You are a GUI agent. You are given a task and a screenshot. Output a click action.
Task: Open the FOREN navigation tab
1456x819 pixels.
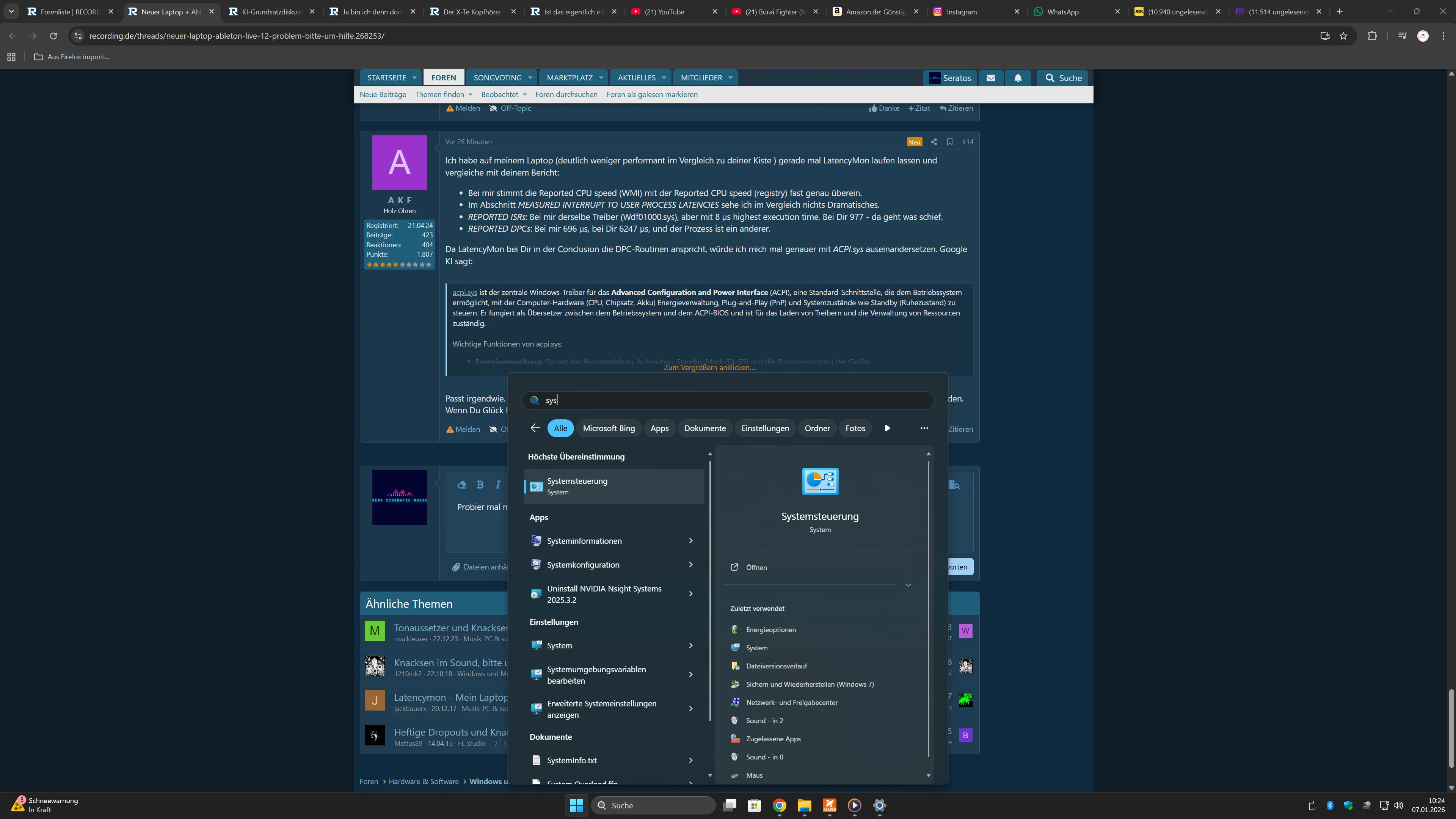(x=443, y=78)
